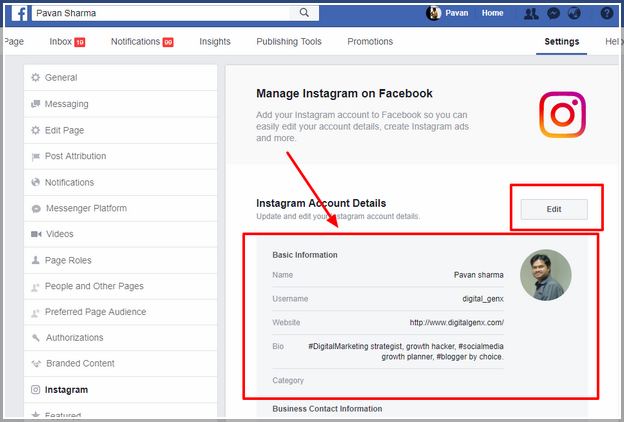
Task: Open Post Attribution settings
Action: pyautogui.click(x=121, y=156)
